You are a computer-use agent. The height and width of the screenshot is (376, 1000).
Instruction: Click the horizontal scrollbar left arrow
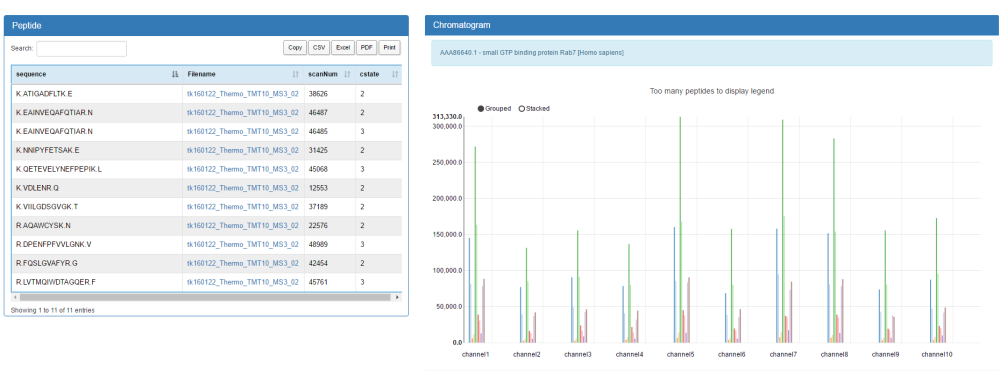point(15,297)
